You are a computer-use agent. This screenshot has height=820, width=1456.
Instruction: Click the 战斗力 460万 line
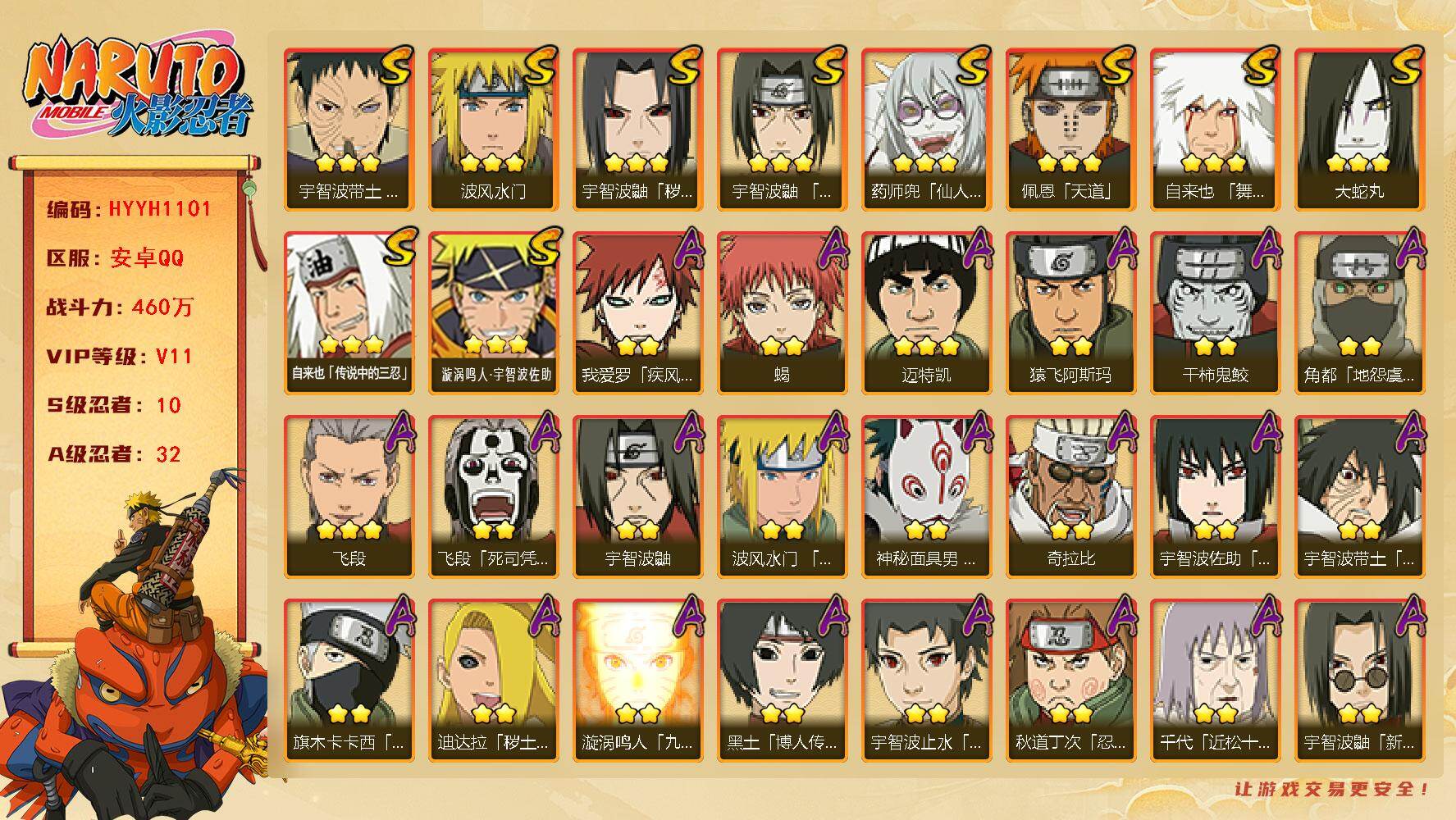click(x=120, y=307)
